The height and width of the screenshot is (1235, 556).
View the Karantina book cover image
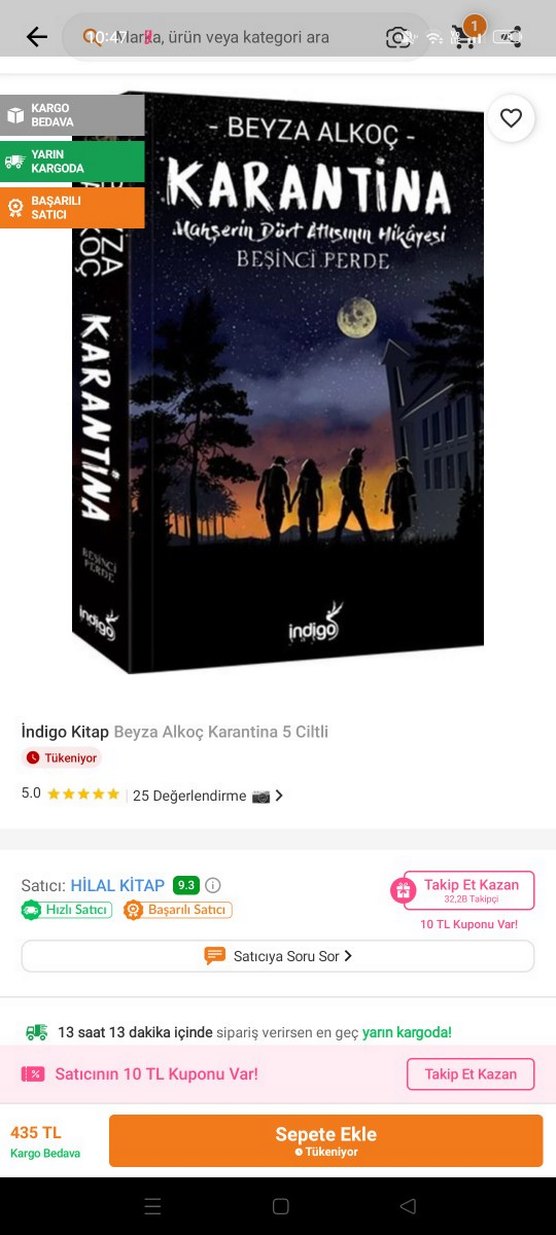point(278,380)
